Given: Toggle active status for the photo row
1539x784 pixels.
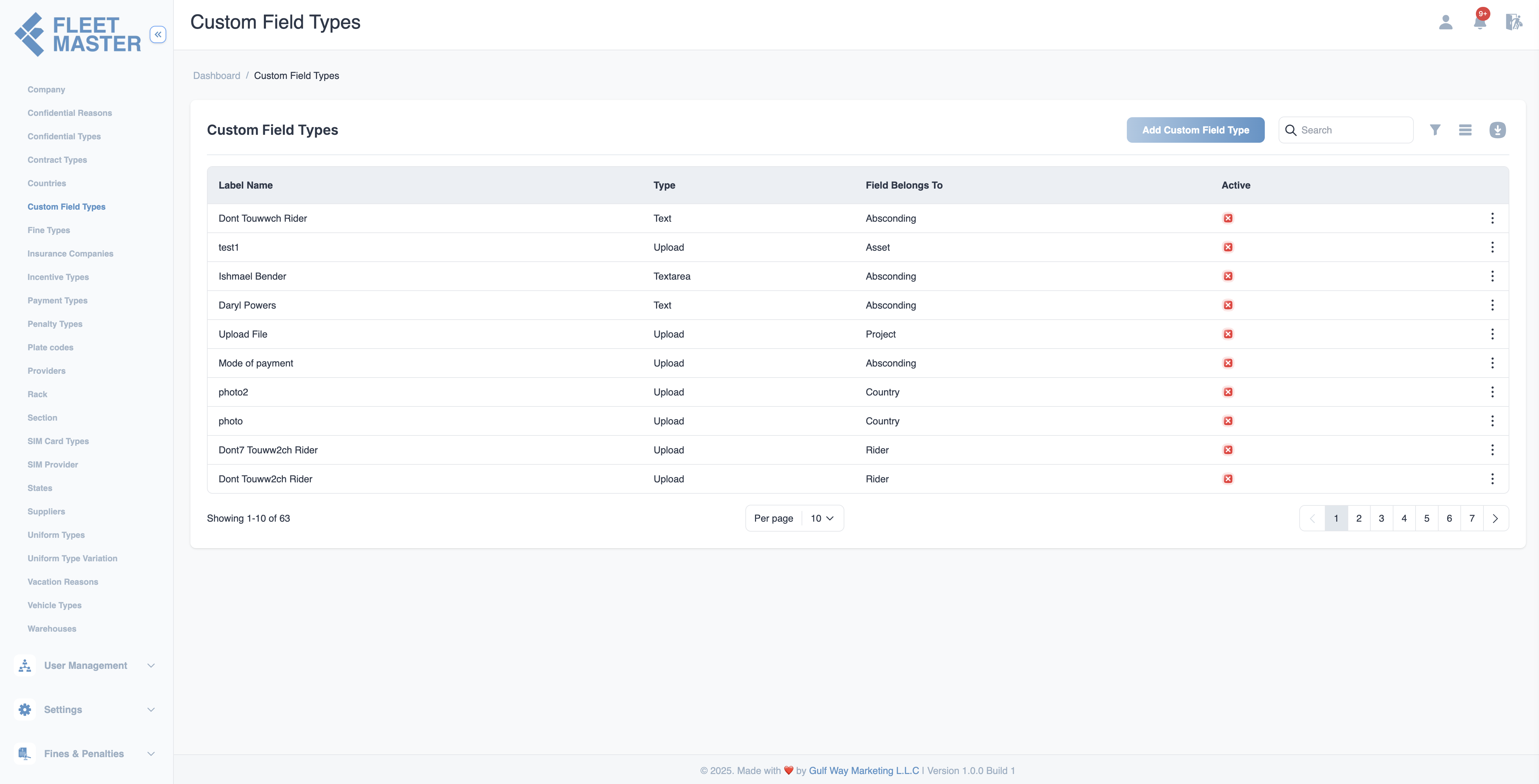Looking at the screenshot, I should pos(1228,421).
